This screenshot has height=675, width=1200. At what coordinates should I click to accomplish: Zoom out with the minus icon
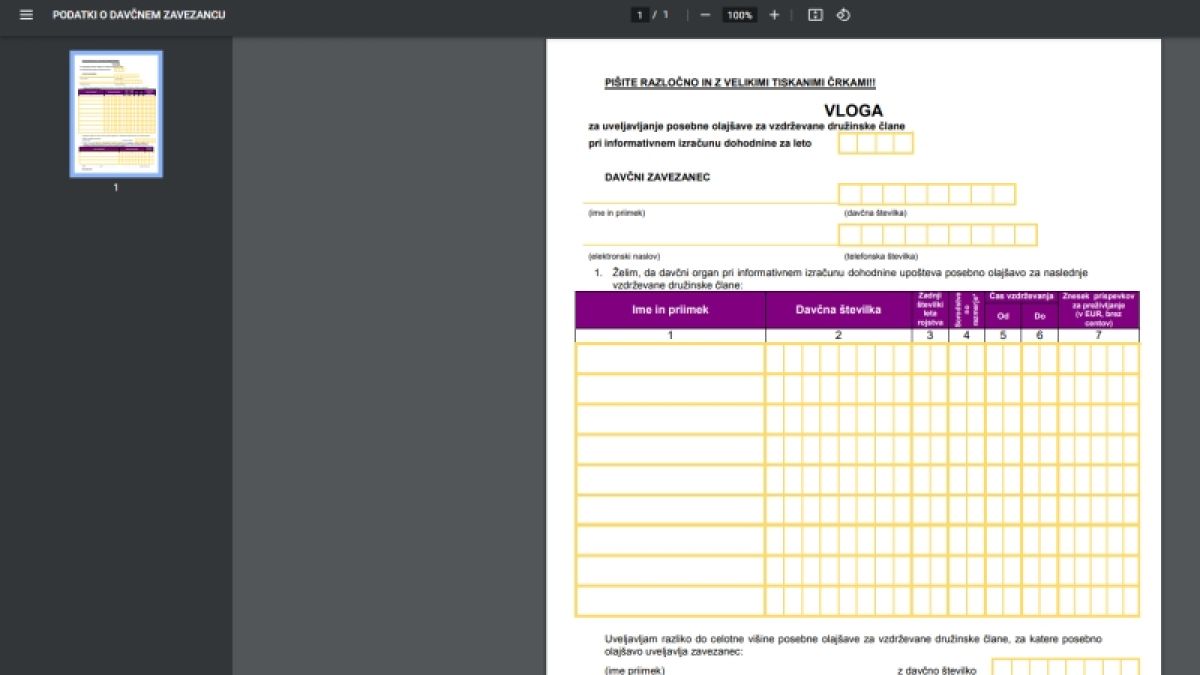[705, 15]
